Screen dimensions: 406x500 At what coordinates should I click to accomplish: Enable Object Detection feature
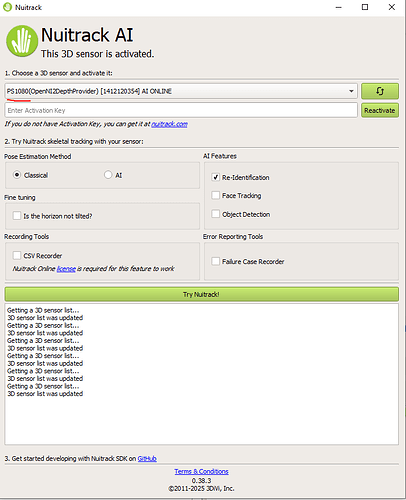point(216,214)
